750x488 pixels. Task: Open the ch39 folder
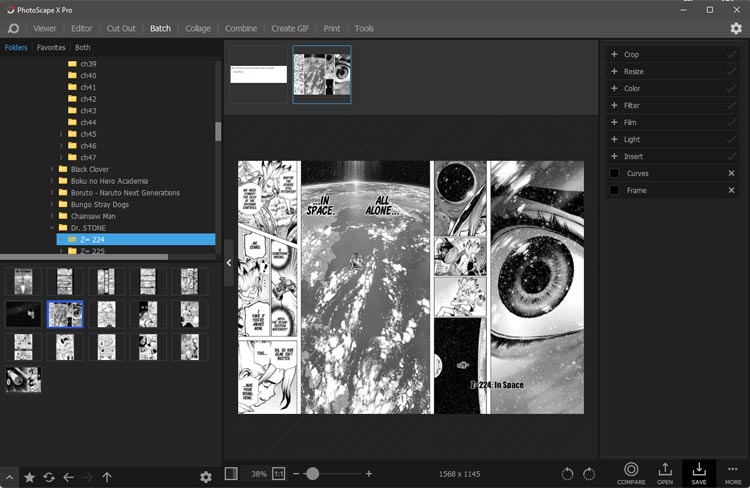point(88,64)
